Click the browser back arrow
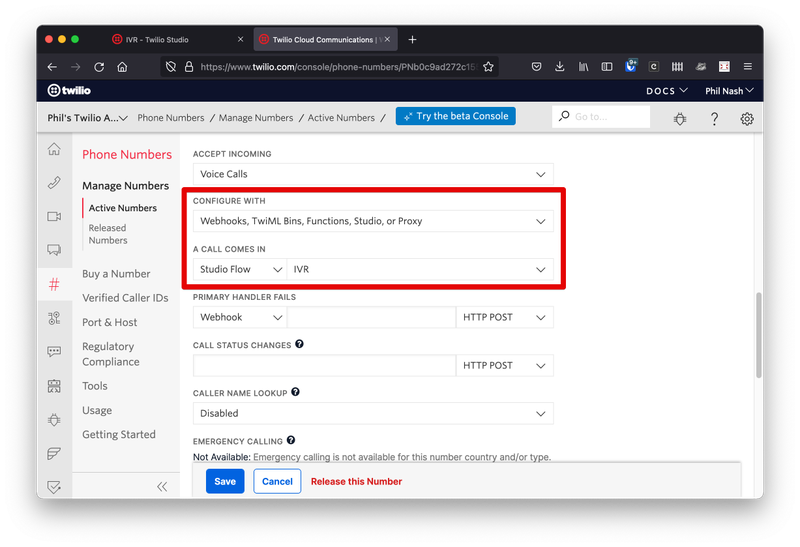 pyautogui.click(x=52, y=67)
